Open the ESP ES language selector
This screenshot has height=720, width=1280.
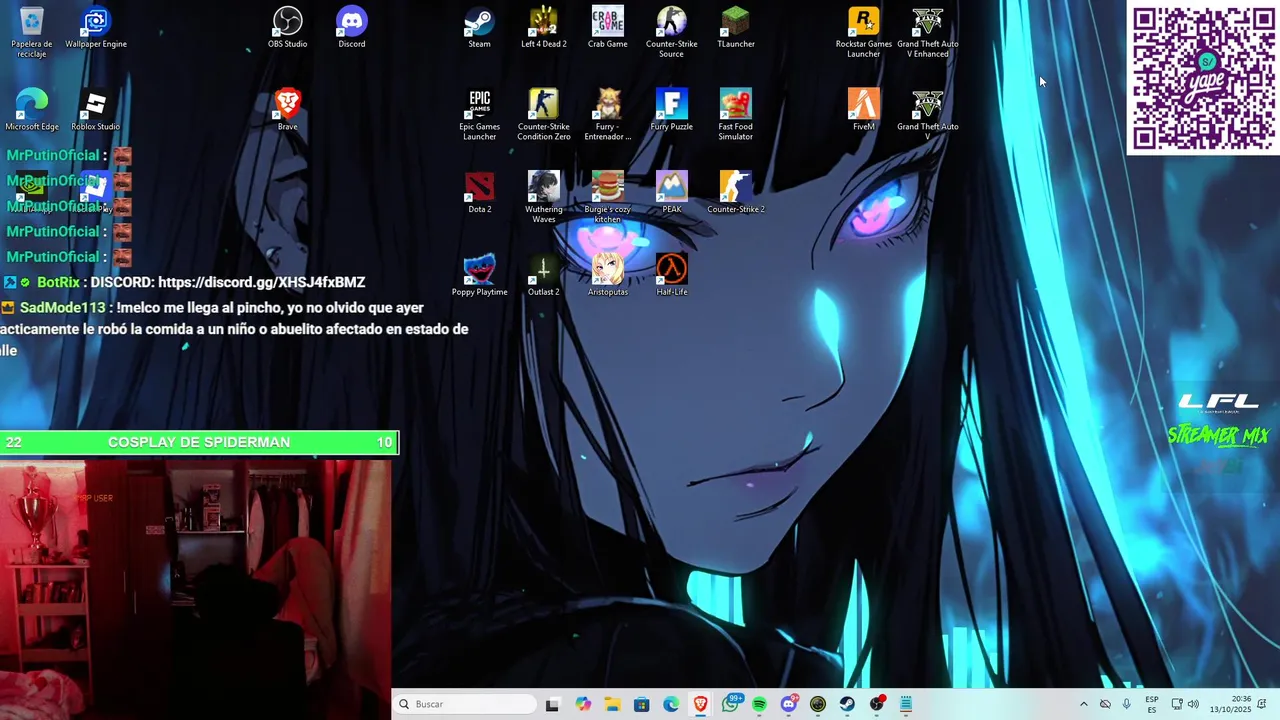[1152, 704]
